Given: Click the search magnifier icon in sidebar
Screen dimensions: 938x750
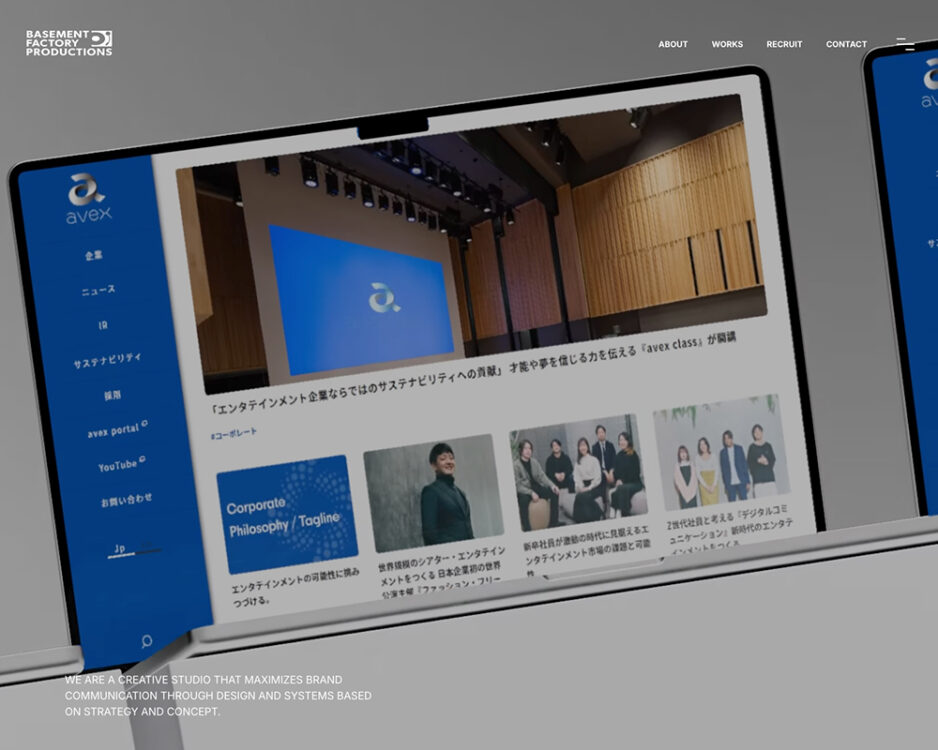Looking at the screenshot, I should [x=147, y=641].
